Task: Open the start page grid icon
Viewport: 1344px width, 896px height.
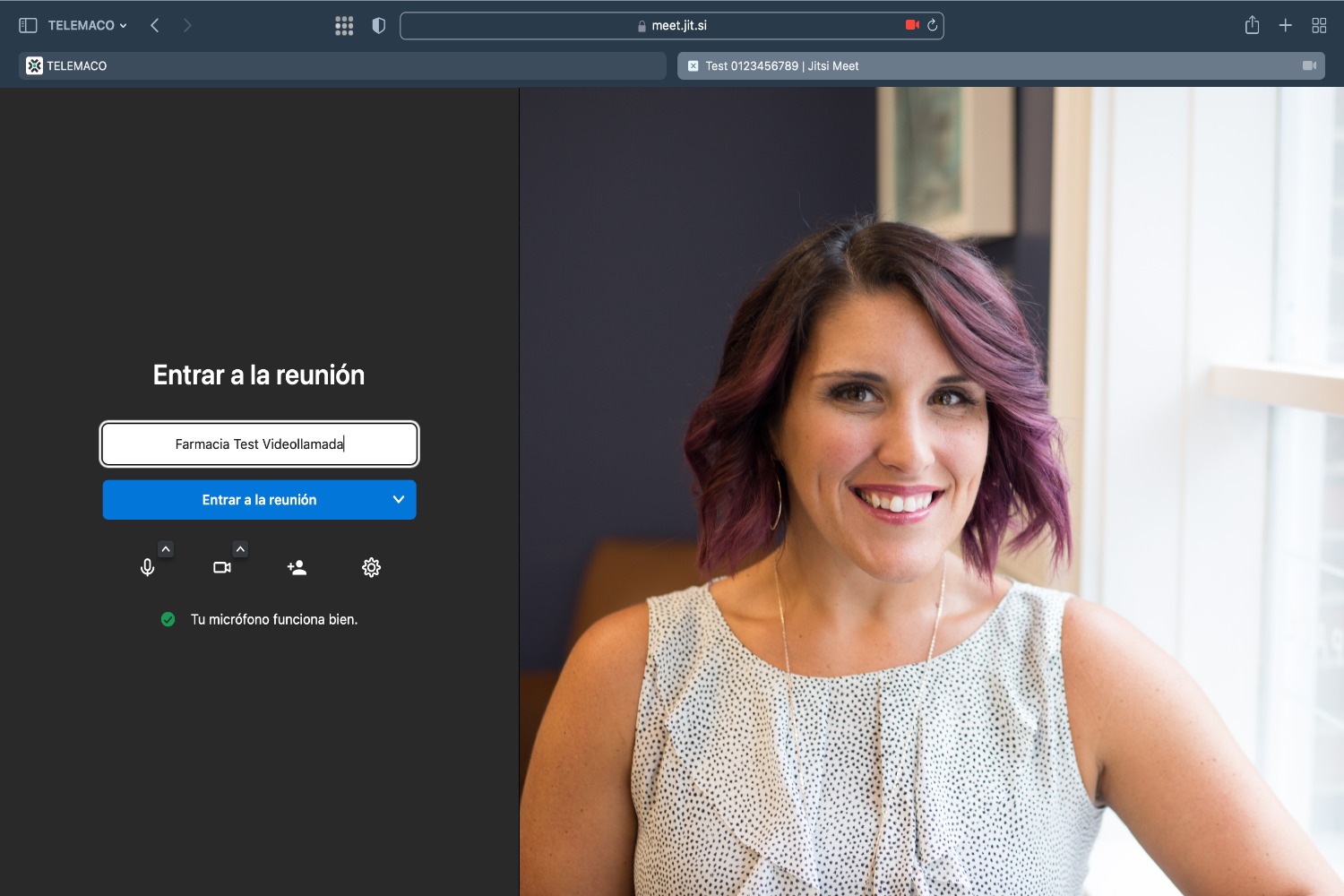Action: tap(344, 26)
